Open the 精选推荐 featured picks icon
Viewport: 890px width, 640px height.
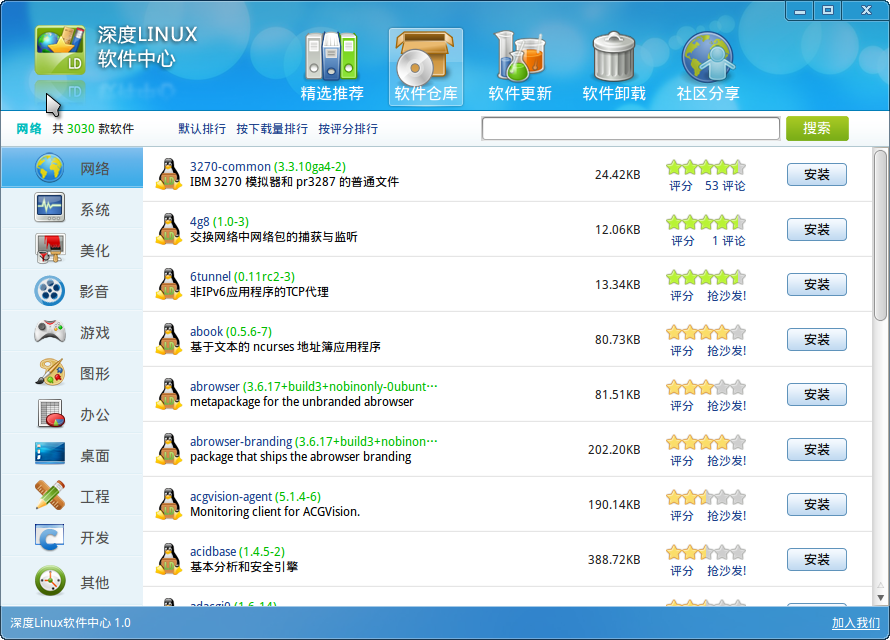tap(332, 56)
